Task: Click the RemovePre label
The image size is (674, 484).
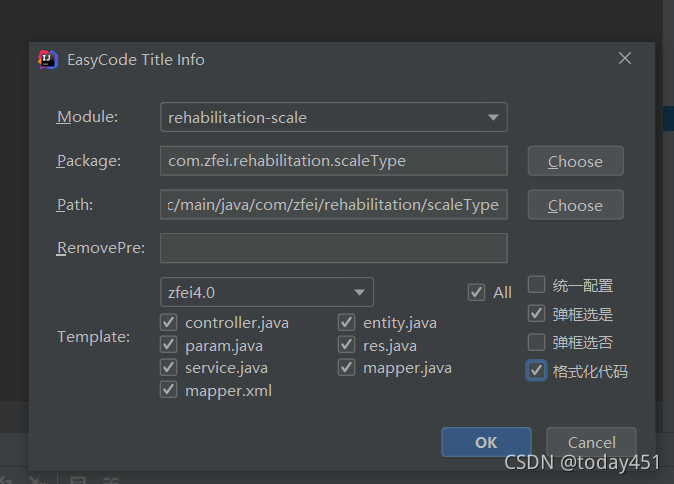Action: [x=101, y=248]
